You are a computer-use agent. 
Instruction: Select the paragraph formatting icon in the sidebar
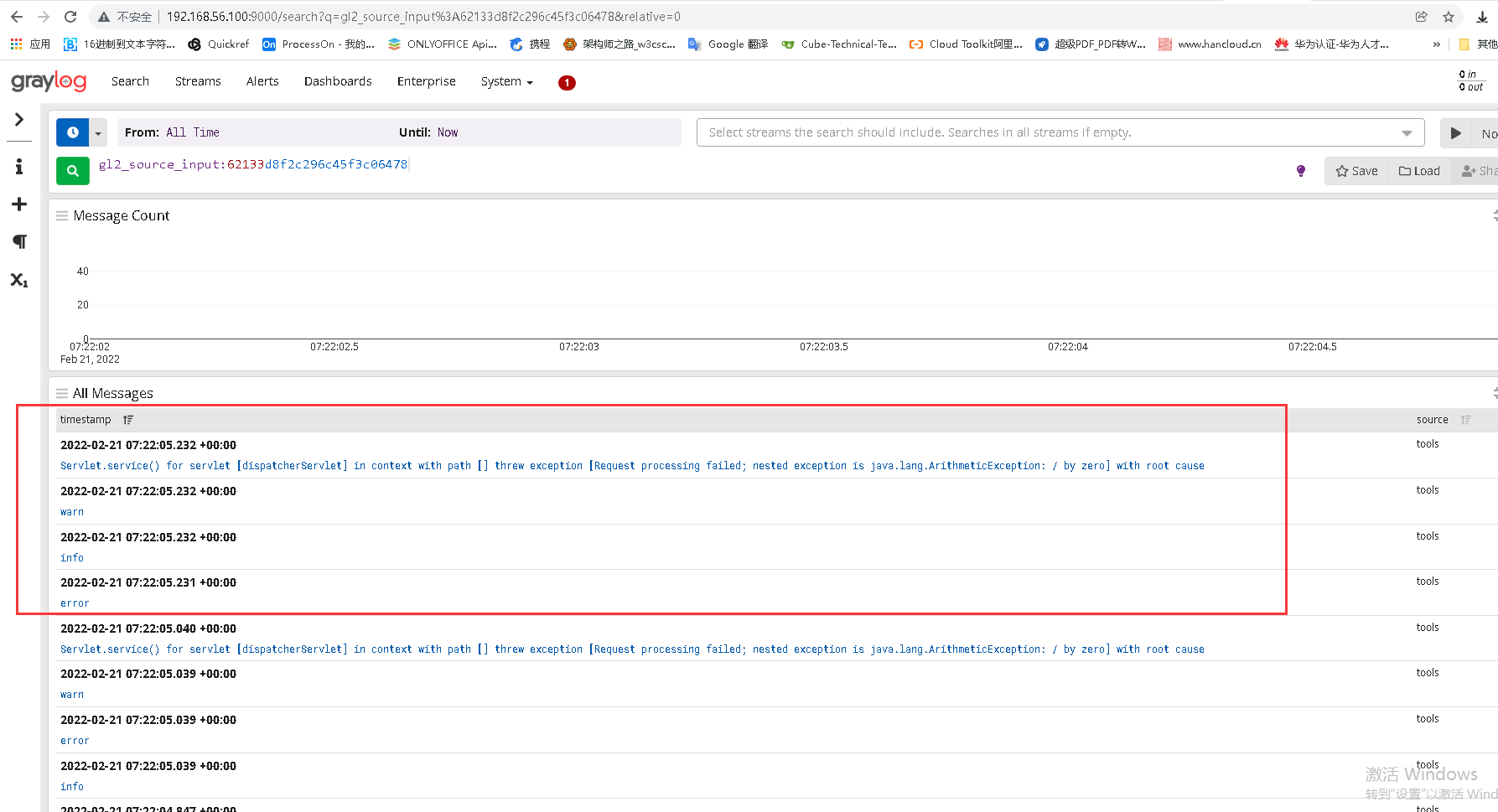pyautogui.click(x=18, y=241)
